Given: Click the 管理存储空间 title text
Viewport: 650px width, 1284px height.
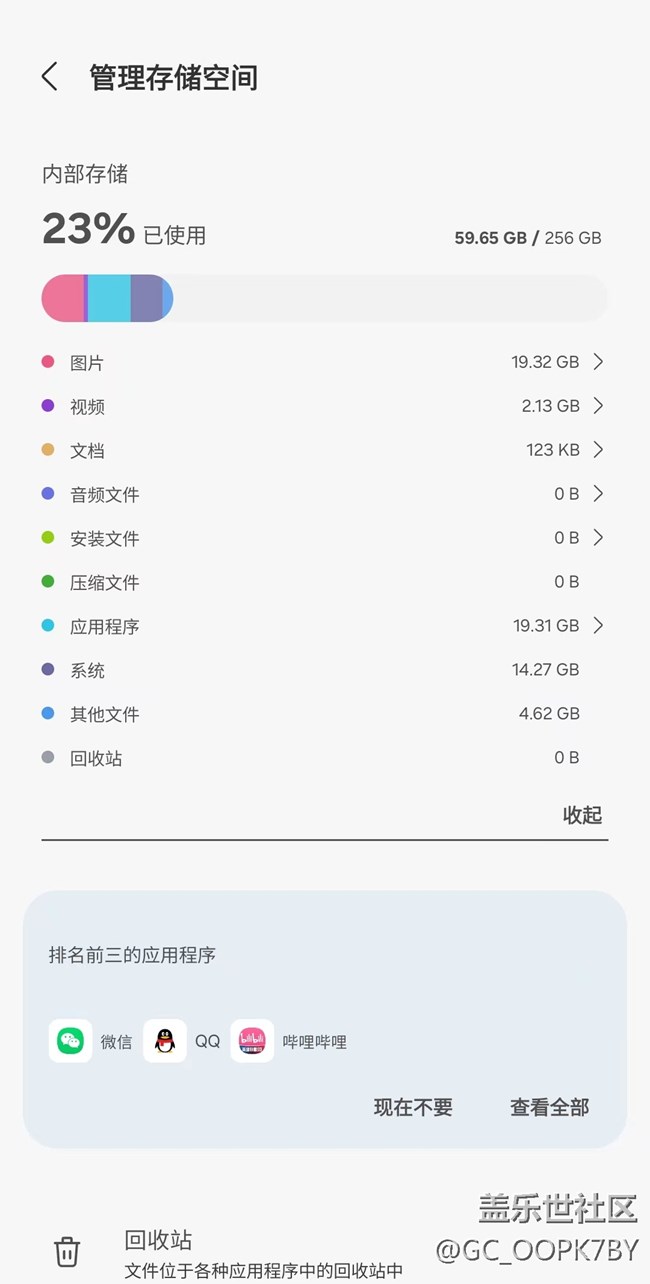Looking at the screenshot, I should tap(174, 78).
